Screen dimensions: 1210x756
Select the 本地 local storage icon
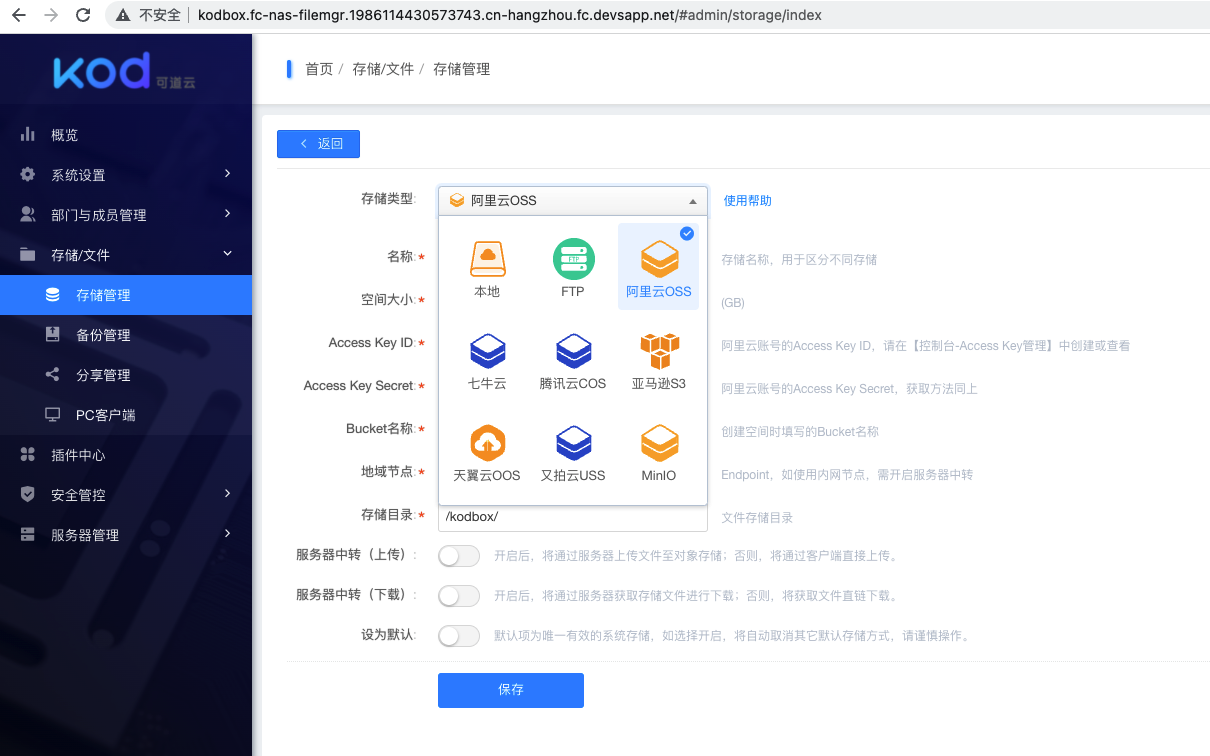487,265
